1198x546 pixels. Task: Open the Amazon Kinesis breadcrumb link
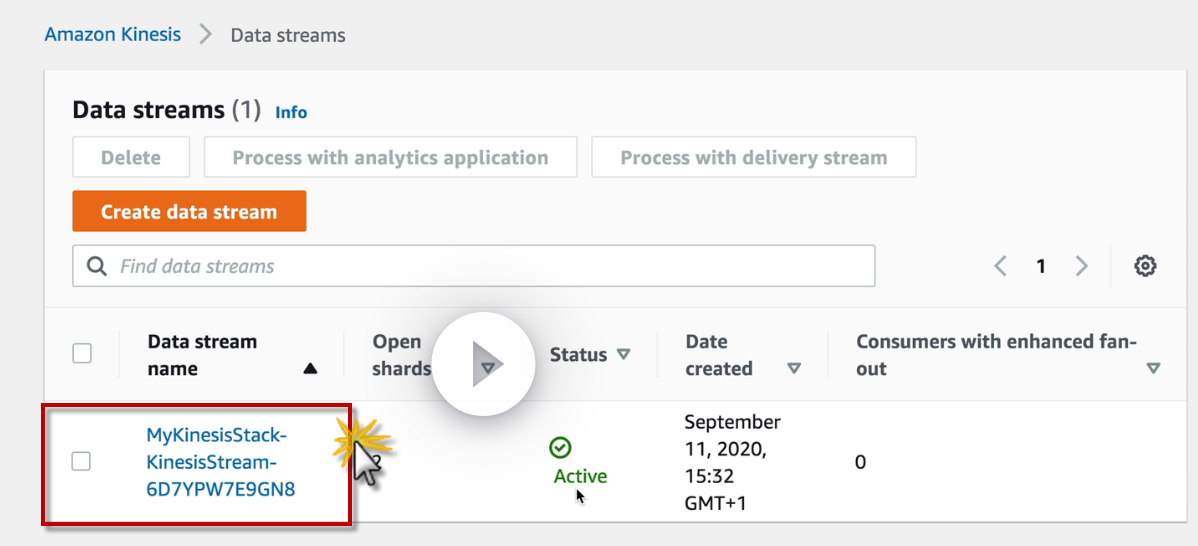[113, 35]
